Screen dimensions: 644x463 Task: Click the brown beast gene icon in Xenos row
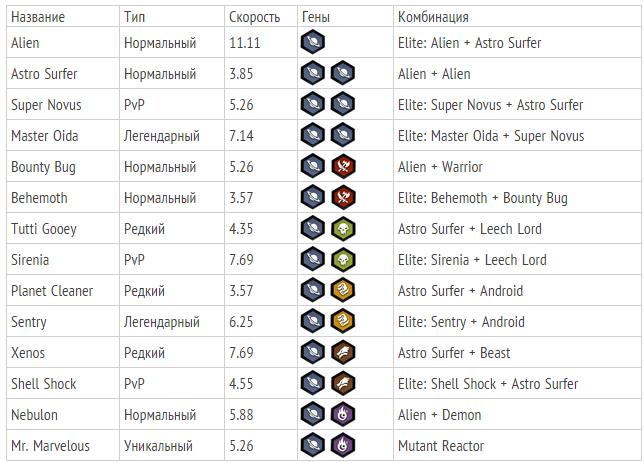pyautogui.click(x=343, y=352)
